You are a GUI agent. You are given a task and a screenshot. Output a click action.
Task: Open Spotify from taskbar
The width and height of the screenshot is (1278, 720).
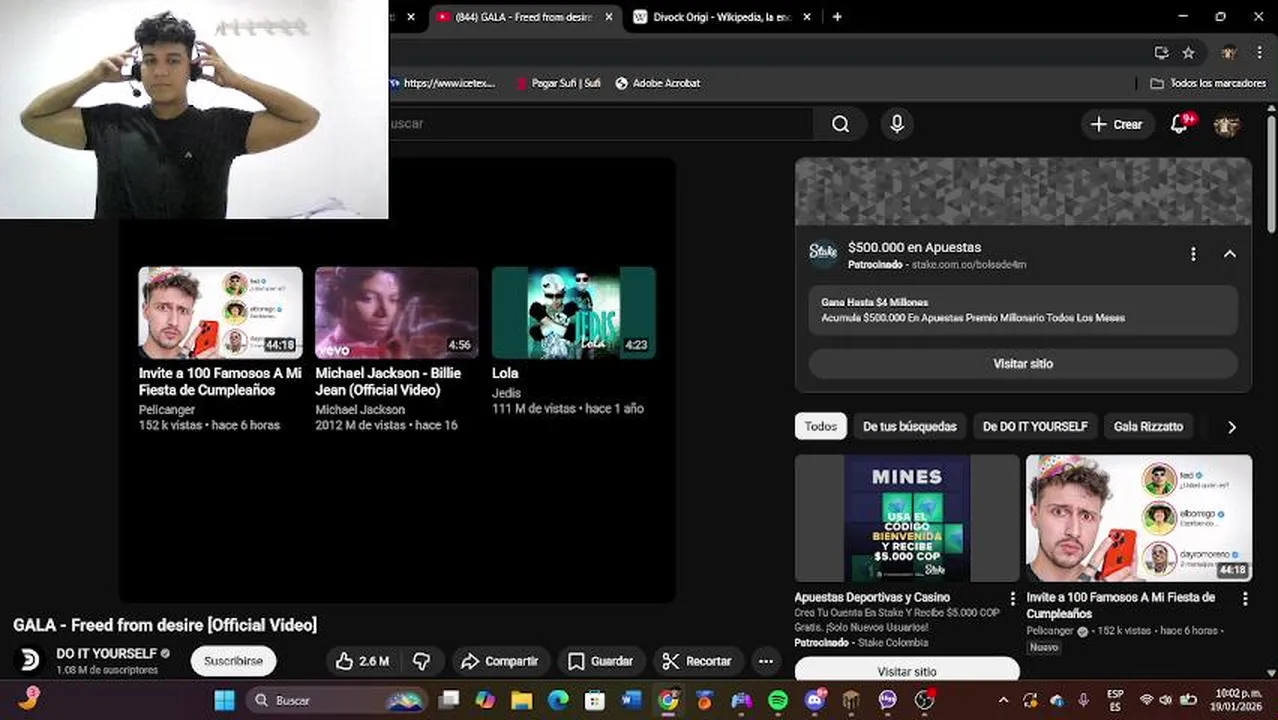[x=778, y=700]
